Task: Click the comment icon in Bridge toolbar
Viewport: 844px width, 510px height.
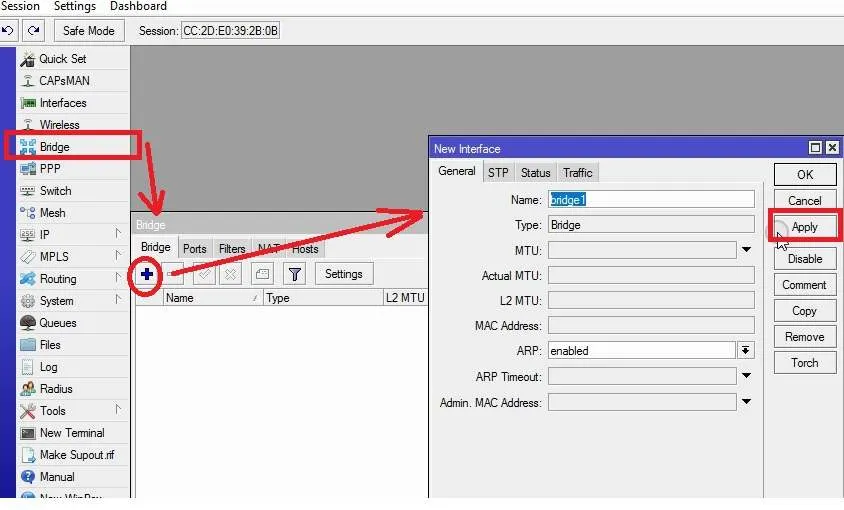Action: click(262, 273)
